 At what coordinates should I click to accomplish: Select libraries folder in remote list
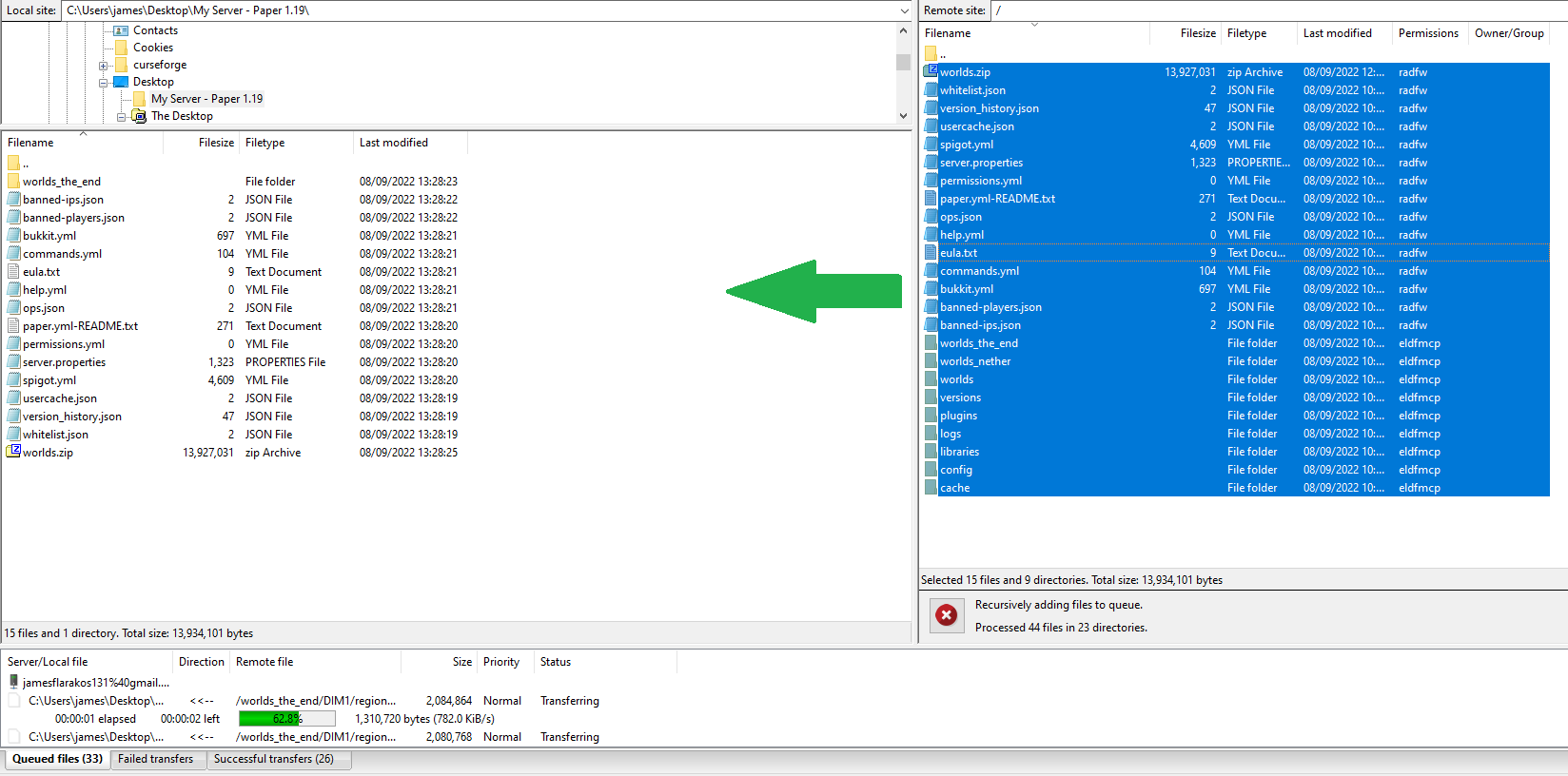[x=1236, y=451]
